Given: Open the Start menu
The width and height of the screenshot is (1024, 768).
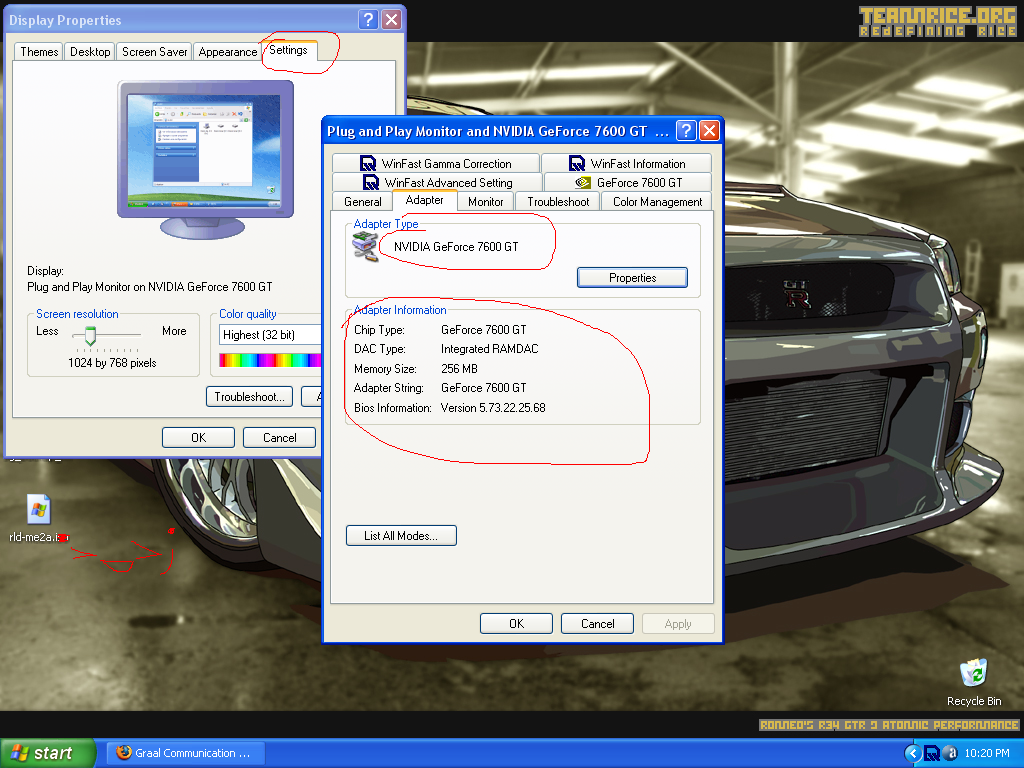Looking at the screenshot, I should pyautogui.click(x=48, y=753).
